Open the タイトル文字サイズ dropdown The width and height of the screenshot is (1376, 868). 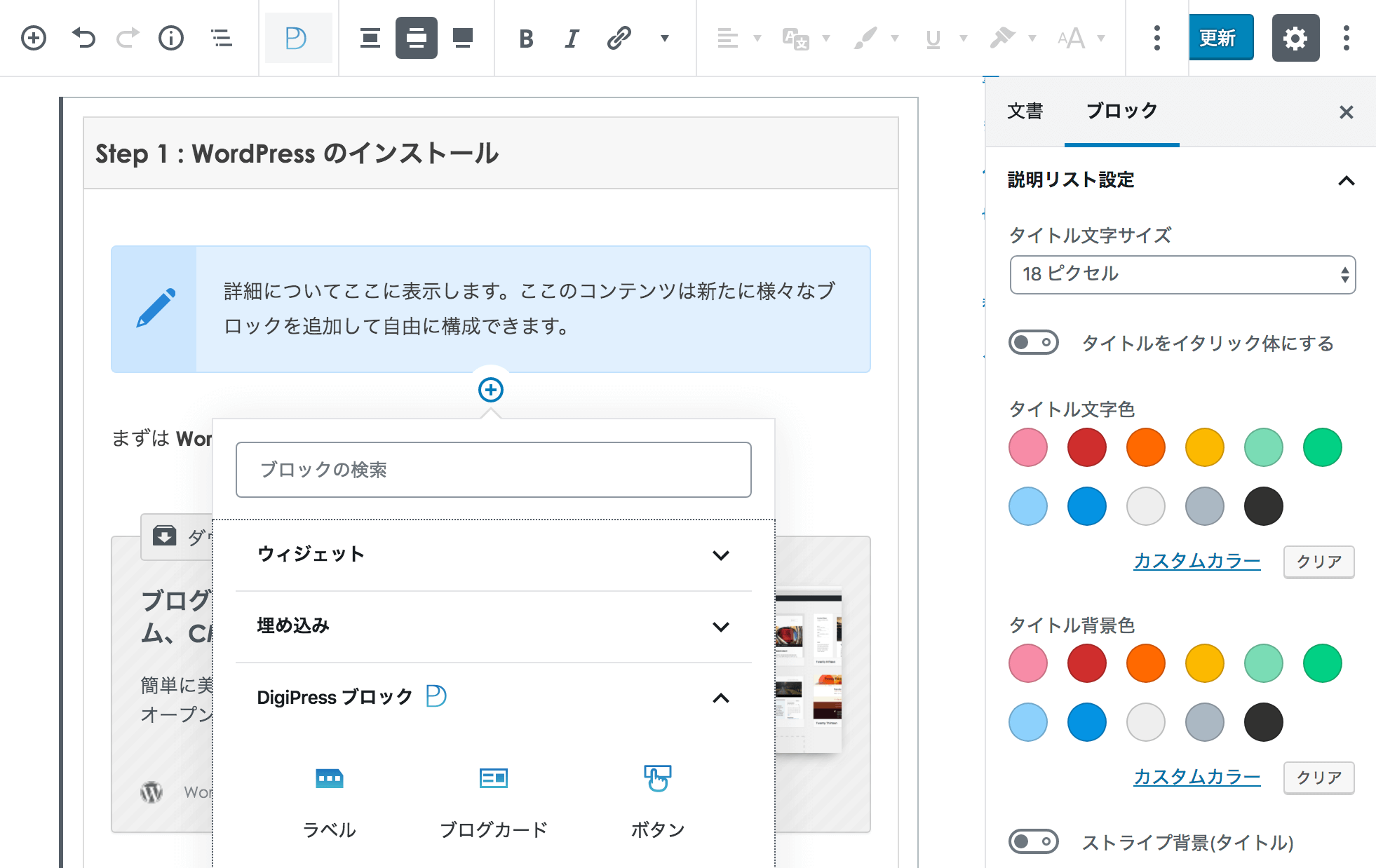point(1182,274)
